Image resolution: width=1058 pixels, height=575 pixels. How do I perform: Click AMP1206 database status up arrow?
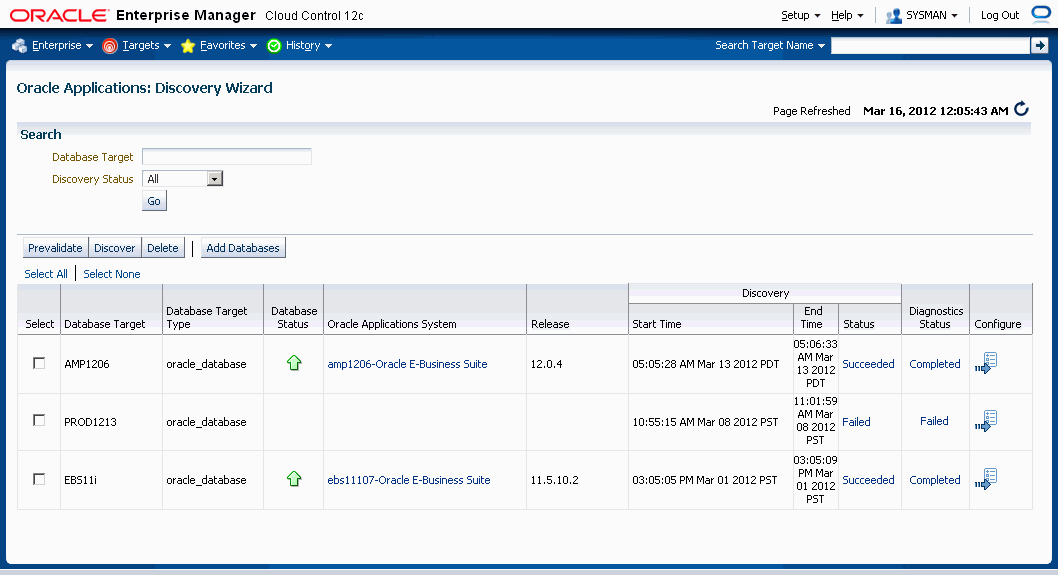294,363
